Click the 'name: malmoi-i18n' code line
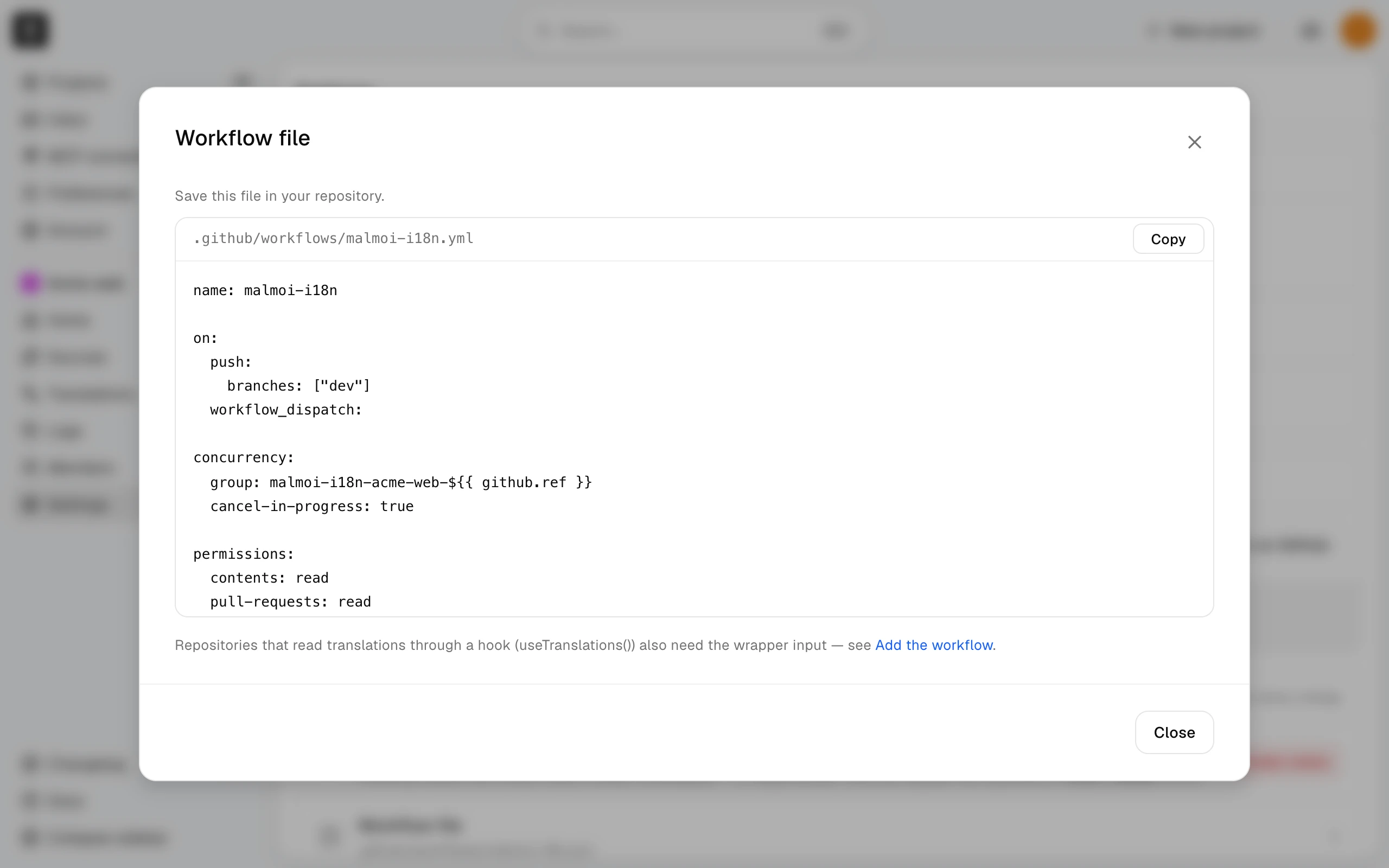The height and width of the screenshot is (868, 1389). click(265, 290)
